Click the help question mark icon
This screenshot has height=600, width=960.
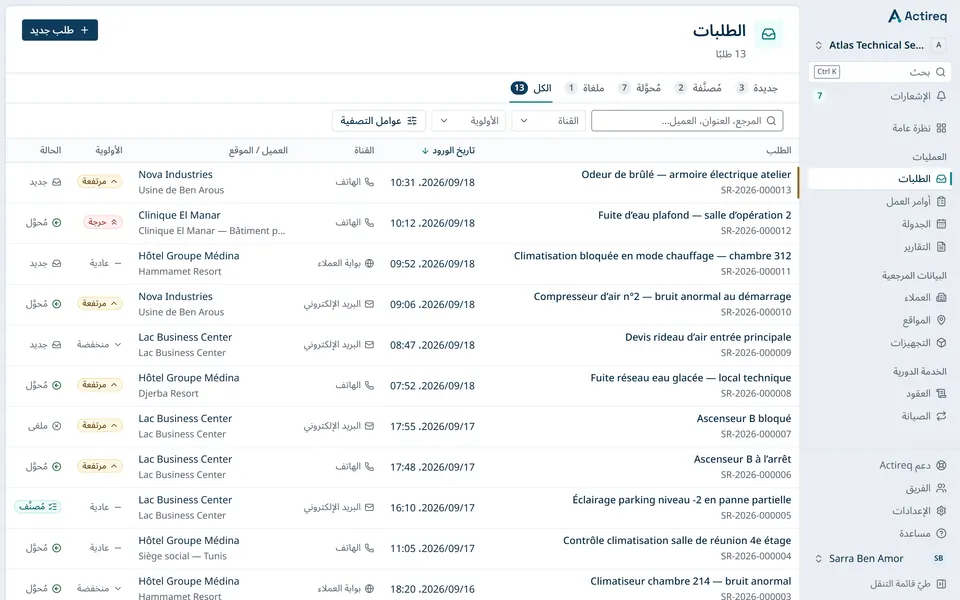coord(941,533)
